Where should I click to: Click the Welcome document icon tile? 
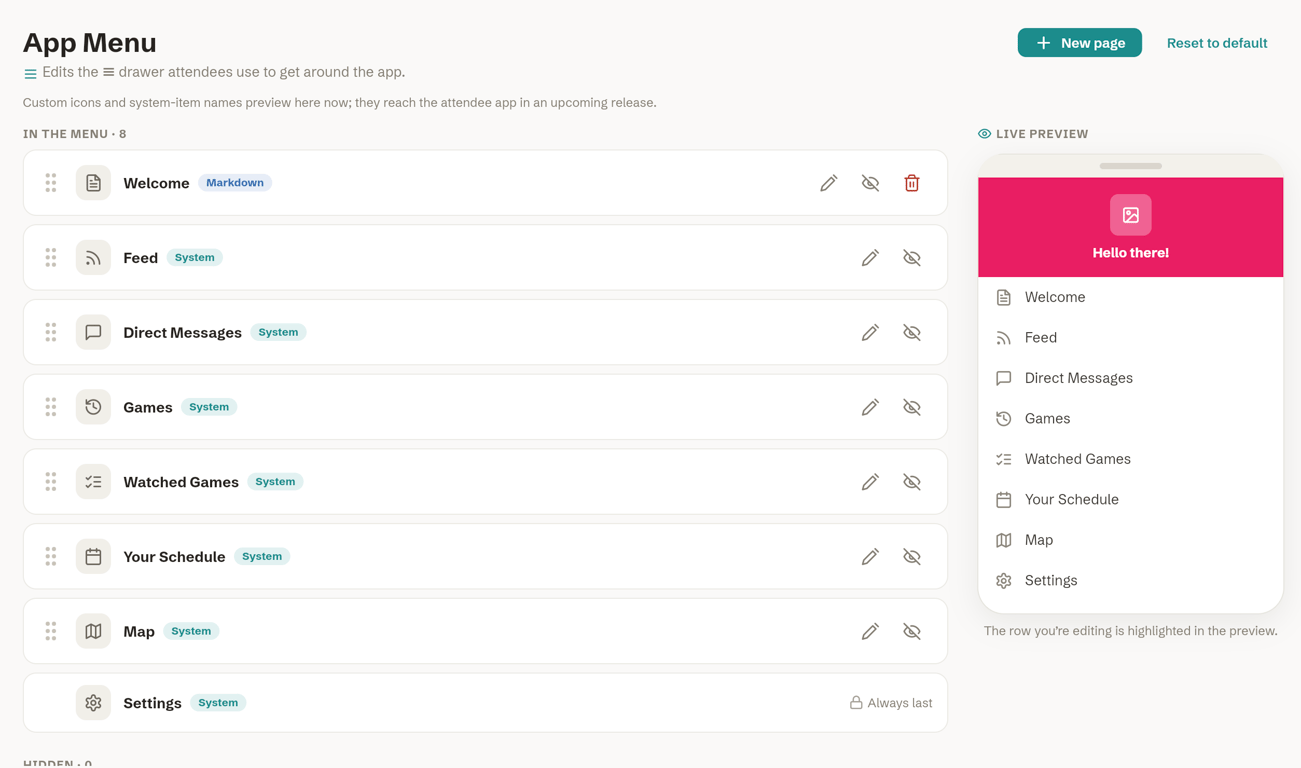[x=93, y=183]
